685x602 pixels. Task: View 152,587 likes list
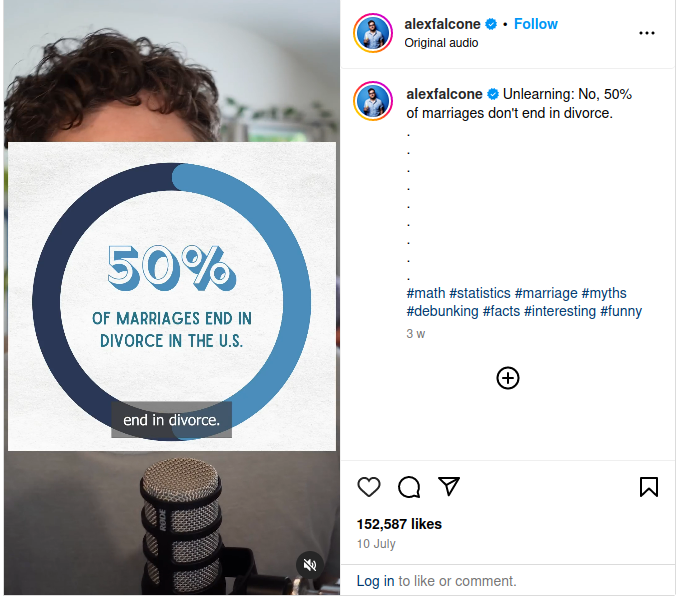pos(399,524)
